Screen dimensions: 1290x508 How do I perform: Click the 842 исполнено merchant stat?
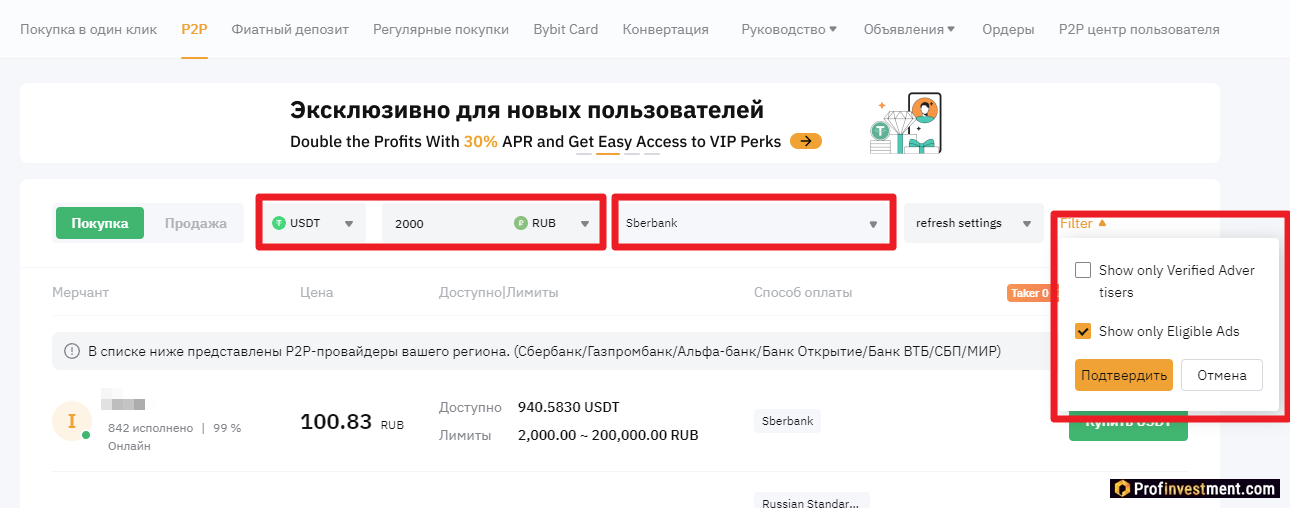[150, 428]
